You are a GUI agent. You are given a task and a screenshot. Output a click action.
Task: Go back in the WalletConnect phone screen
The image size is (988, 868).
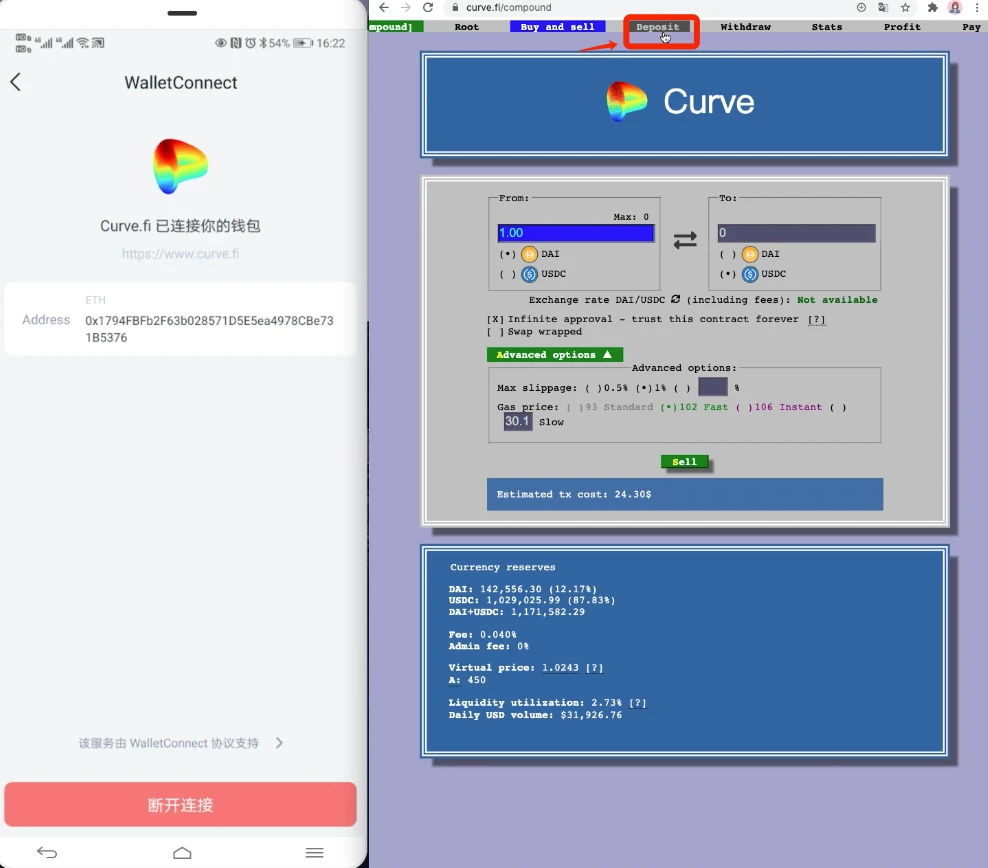click(16, 82)
